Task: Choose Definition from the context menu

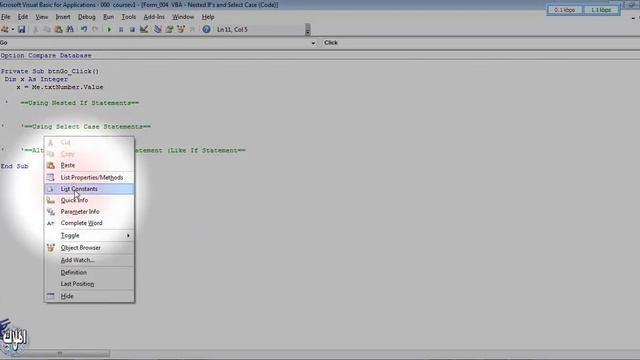Action: pos(89,272)
